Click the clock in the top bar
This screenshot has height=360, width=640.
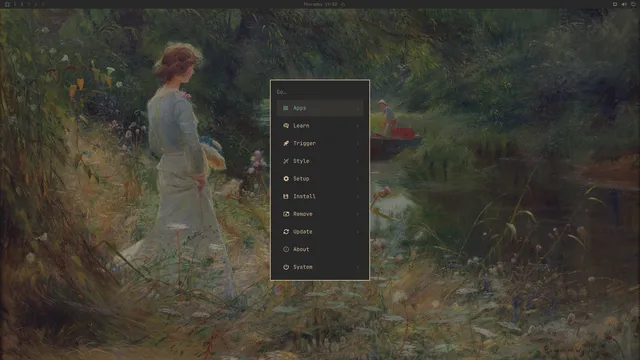tap(320, 4)
